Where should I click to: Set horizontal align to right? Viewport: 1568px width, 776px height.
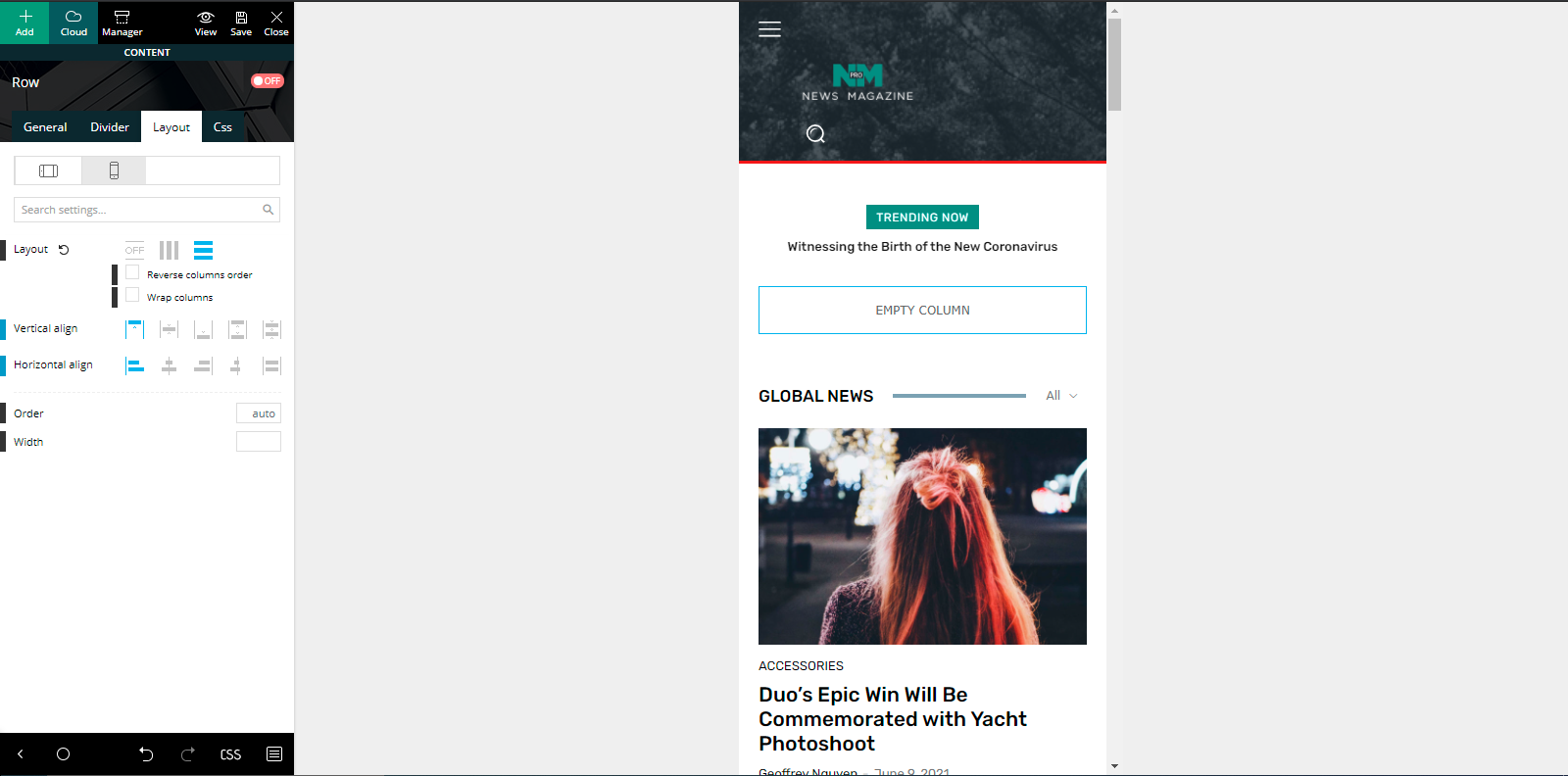coord(204,365)
